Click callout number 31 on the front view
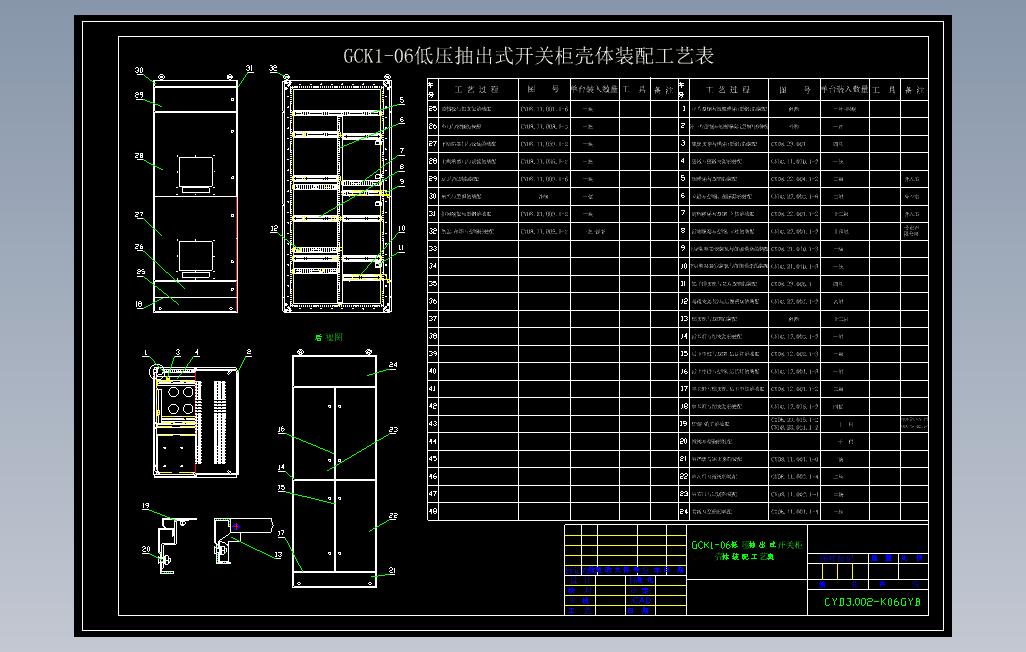Screen dimensions: 1026x652 pos(249,68)
